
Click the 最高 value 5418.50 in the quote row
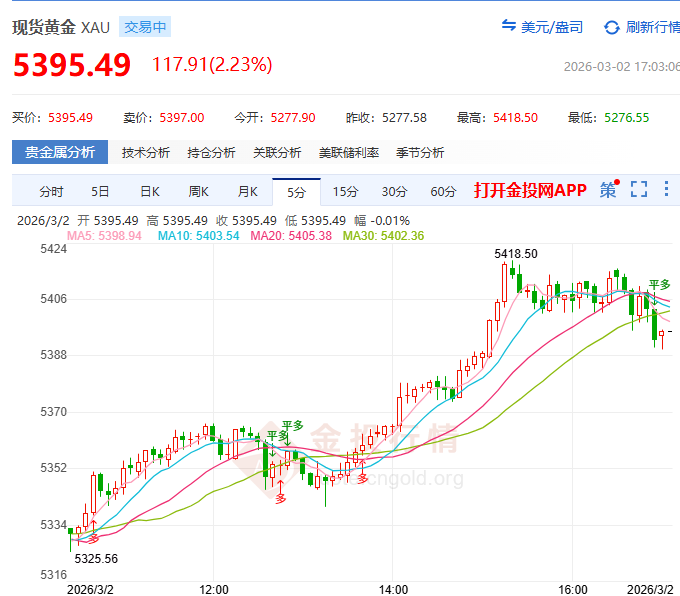[x=516, y=118]
